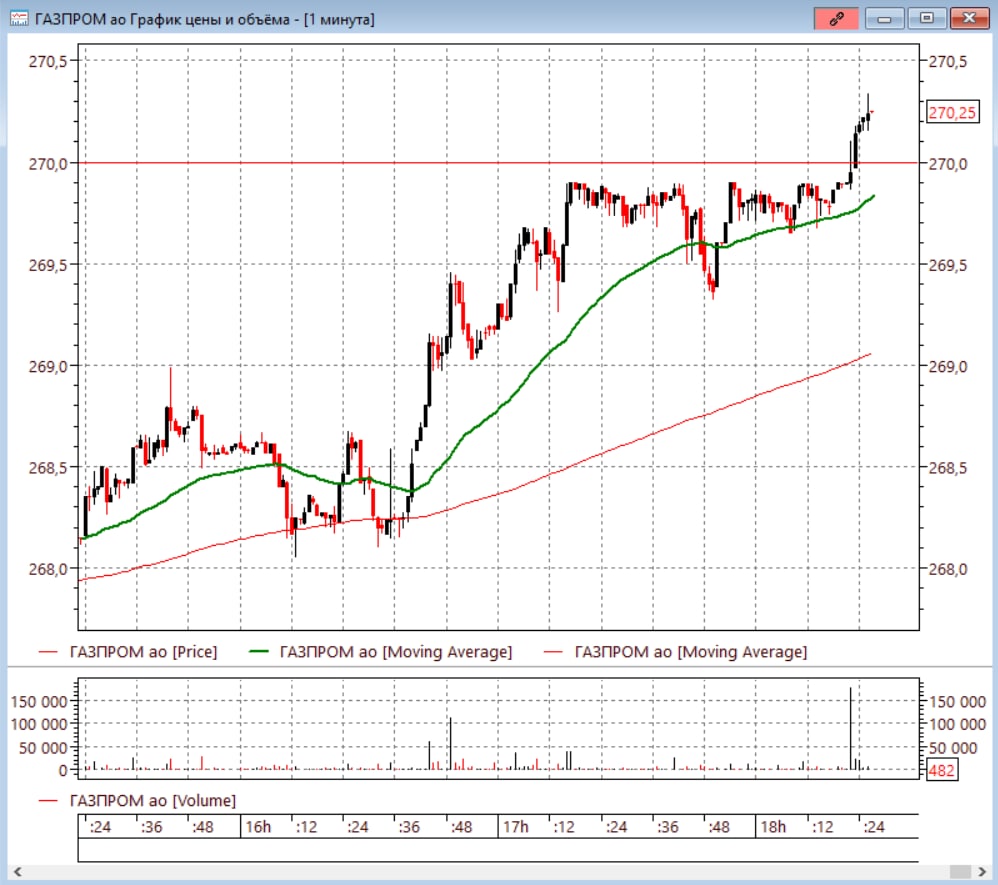Click the chart window icon beside ГАЗПРОМ title

point(19,18)
